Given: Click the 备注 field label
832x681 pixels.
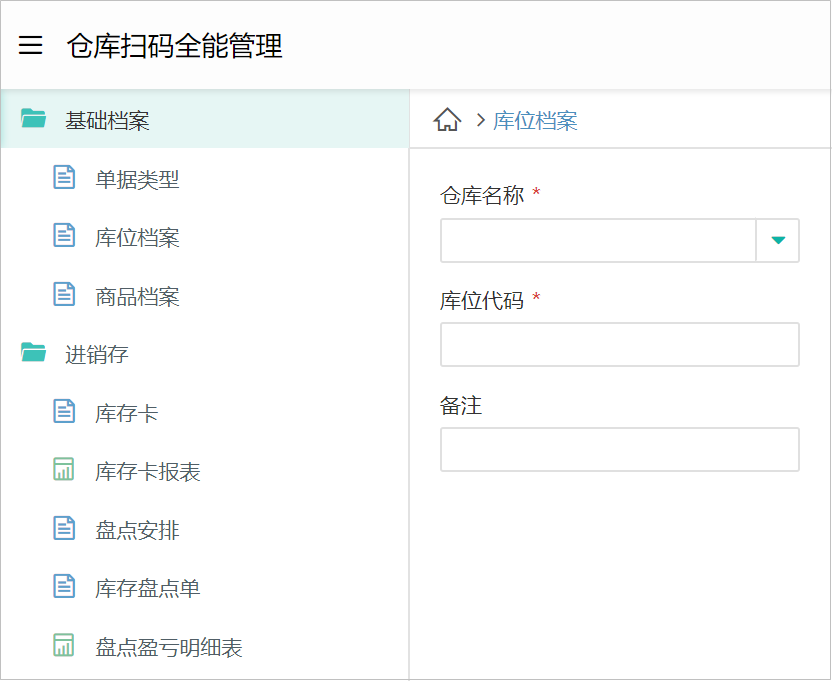Looking at the screenshot, I should (461, 406).
